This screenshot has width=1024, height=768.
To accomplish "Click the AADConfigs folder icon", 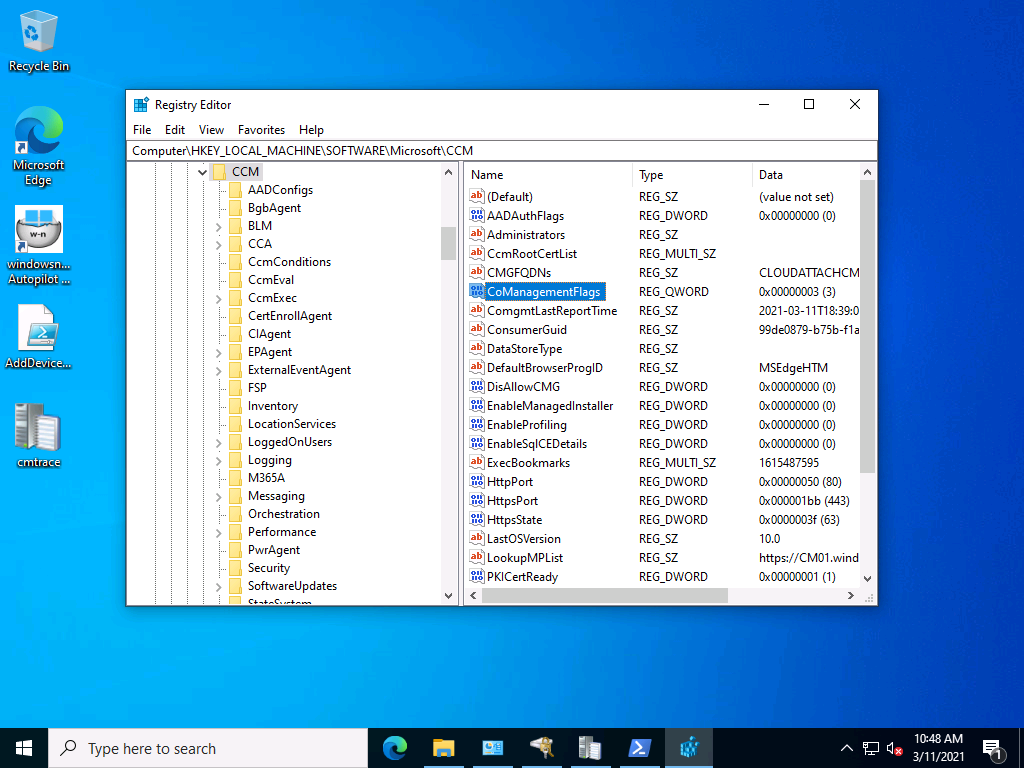I will 235,190.
